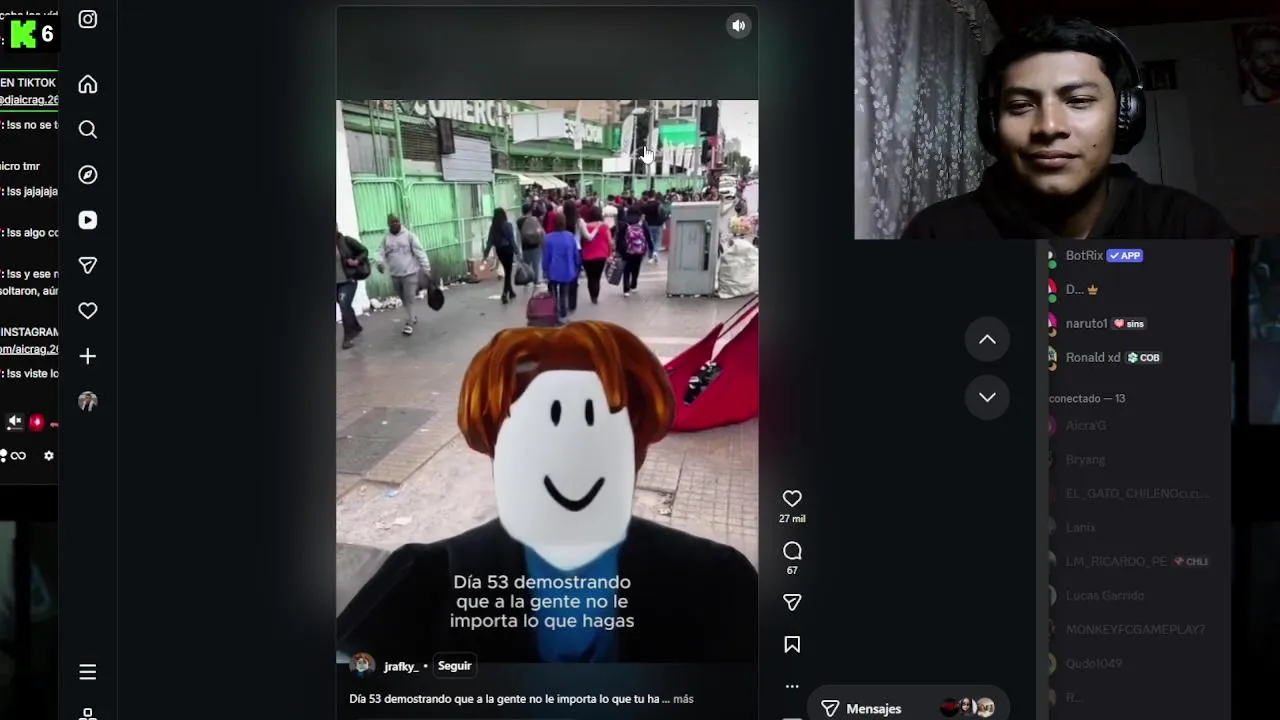
Task: Follow jrafky_ with Seguir button
Action: [x=454, y=666]
